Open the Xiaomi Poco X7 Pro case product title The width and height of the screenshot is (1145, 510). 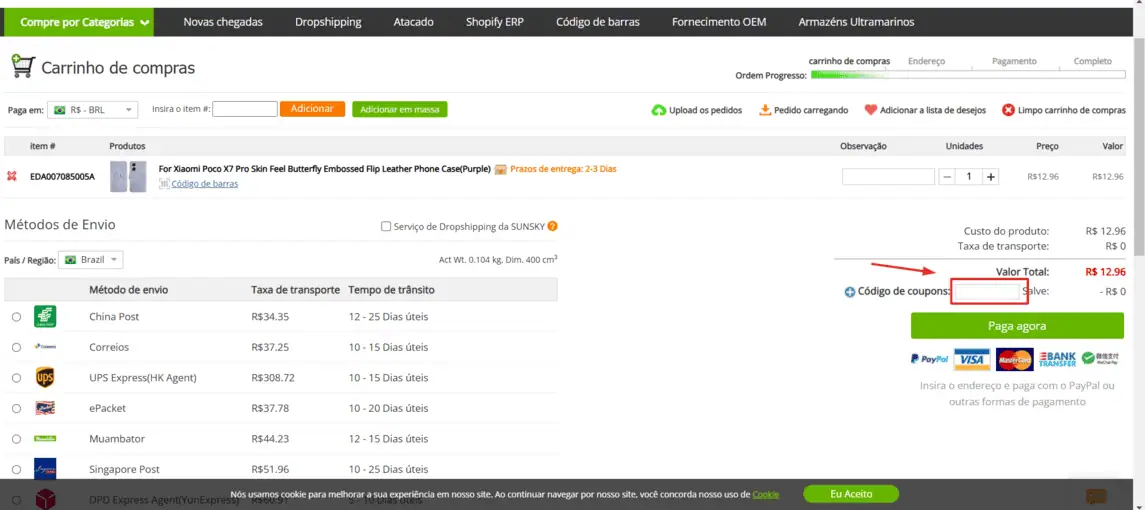324,169
